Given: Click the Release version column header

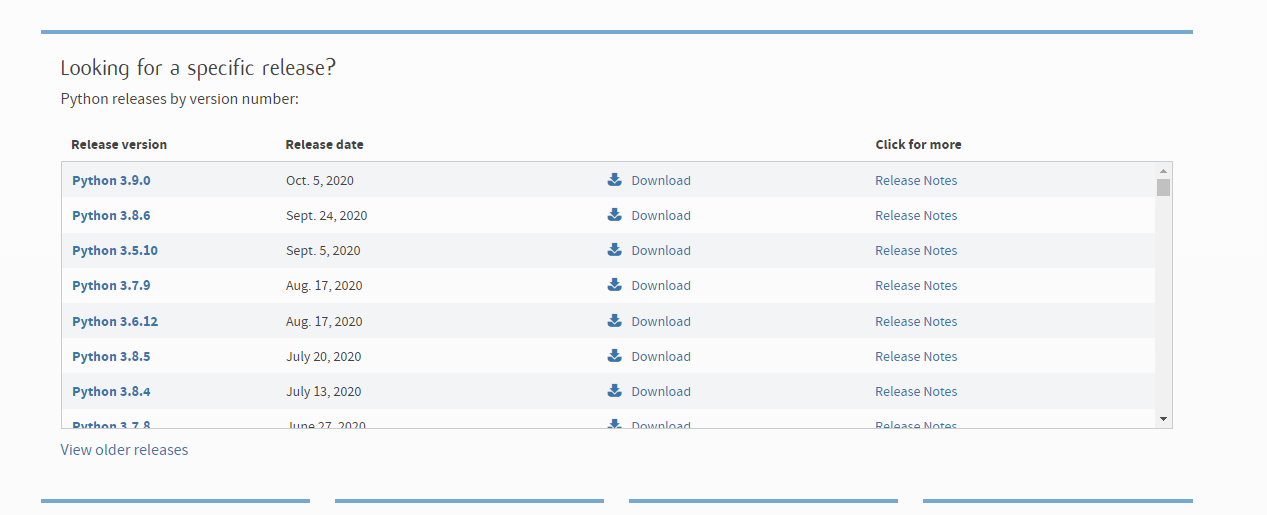Looking at the screenshot, I should click(119, 145).
